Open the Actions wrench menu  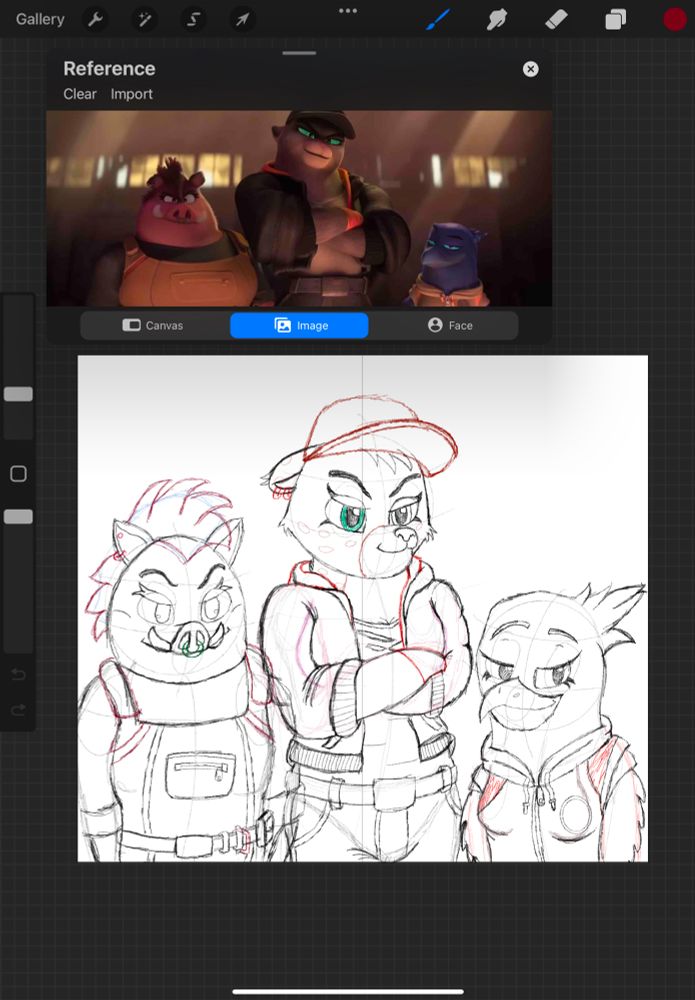[x=96, y=20]
